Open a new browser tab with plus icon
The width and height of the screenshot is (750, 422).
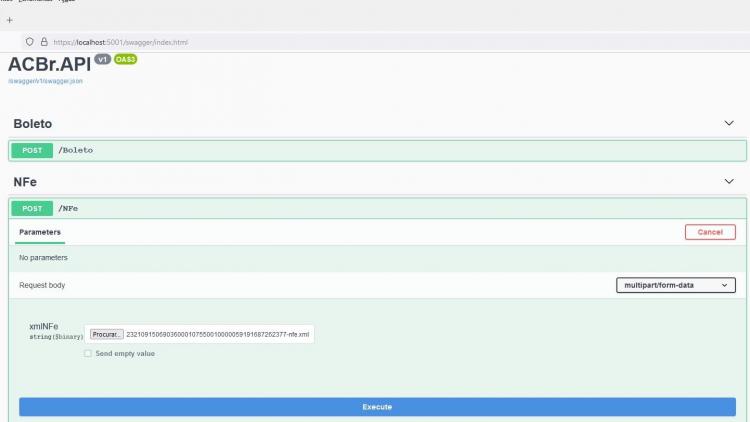pyautogui.click(x=10, y=20)
